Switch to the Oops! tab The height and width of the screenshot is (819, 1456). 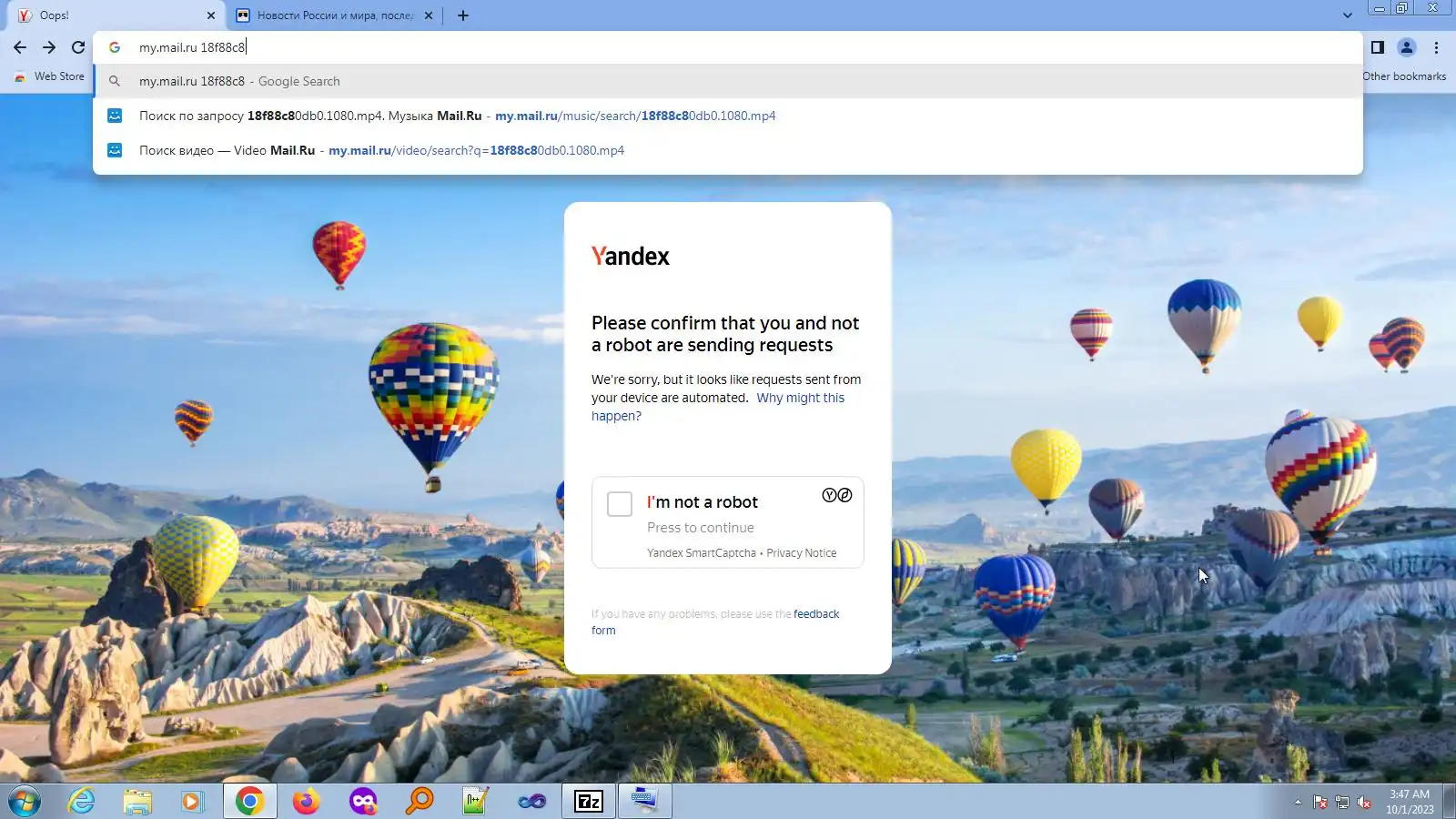tap(116, 15)
